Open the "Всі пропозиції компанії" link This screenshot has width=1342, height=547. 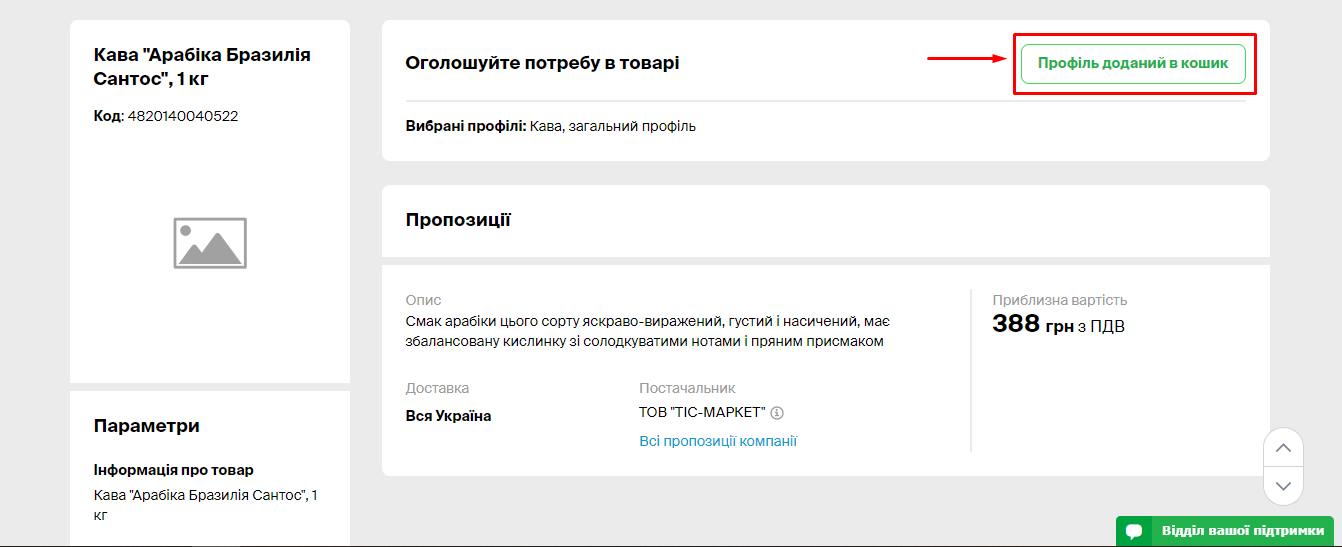718,441
